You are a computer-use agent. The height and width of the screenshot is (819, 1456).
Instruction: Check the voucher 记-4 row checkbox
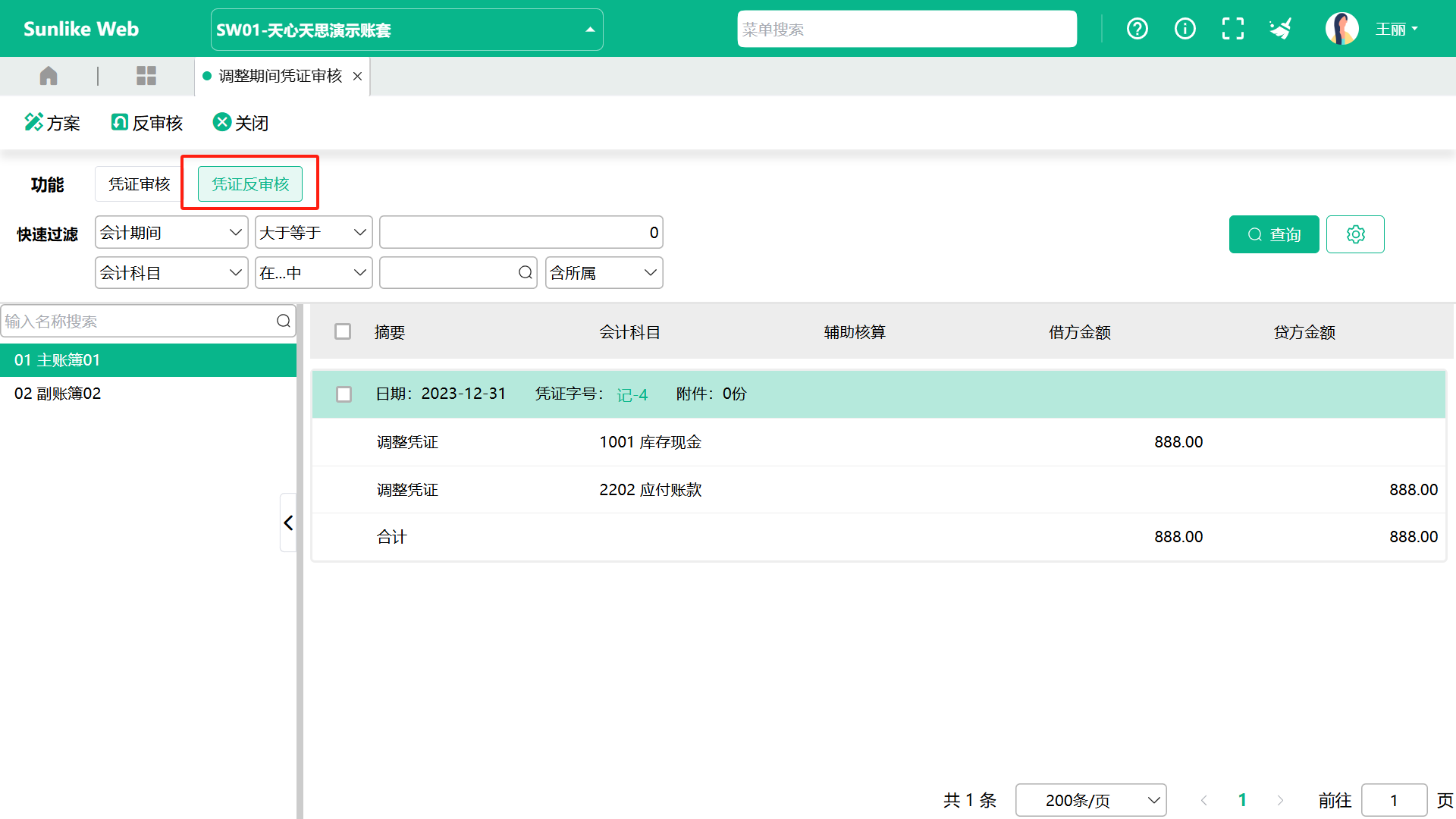[344, 394]
